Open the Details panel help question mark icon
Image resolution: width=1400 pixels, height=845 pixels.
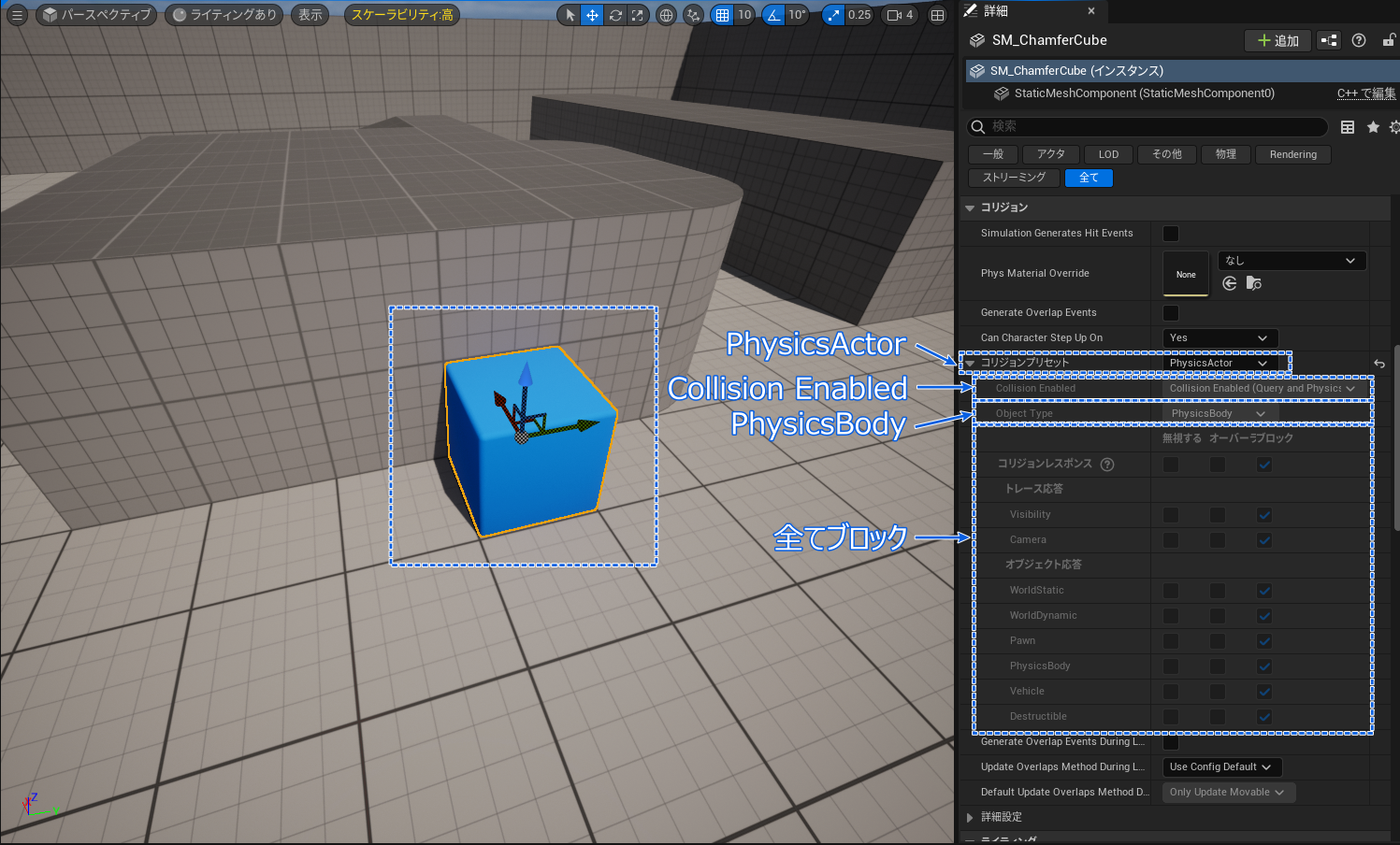(x=1359, y=40)
